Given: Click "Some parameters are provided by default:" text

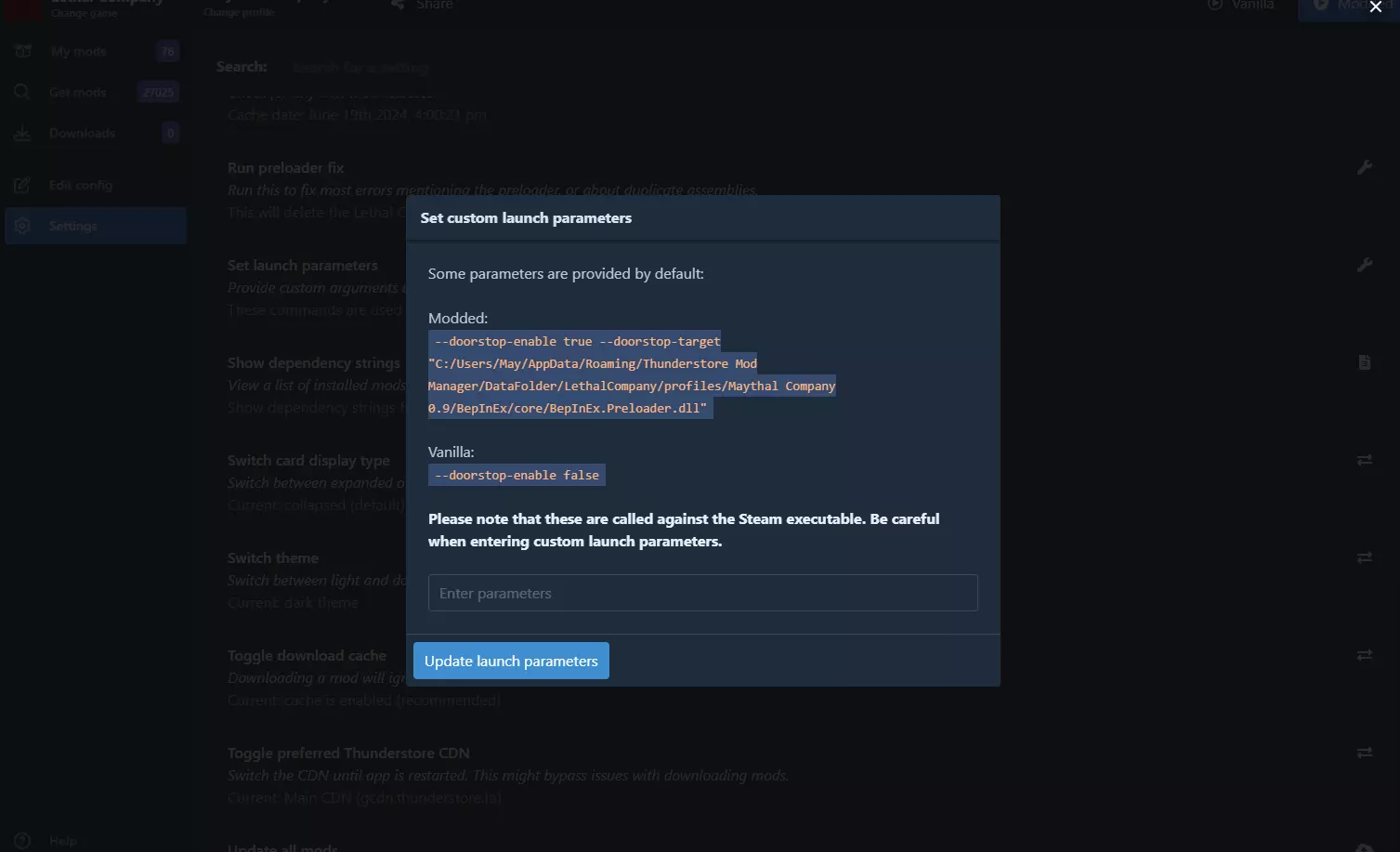Looking at the screenshot, I should (x=566, y=274).
